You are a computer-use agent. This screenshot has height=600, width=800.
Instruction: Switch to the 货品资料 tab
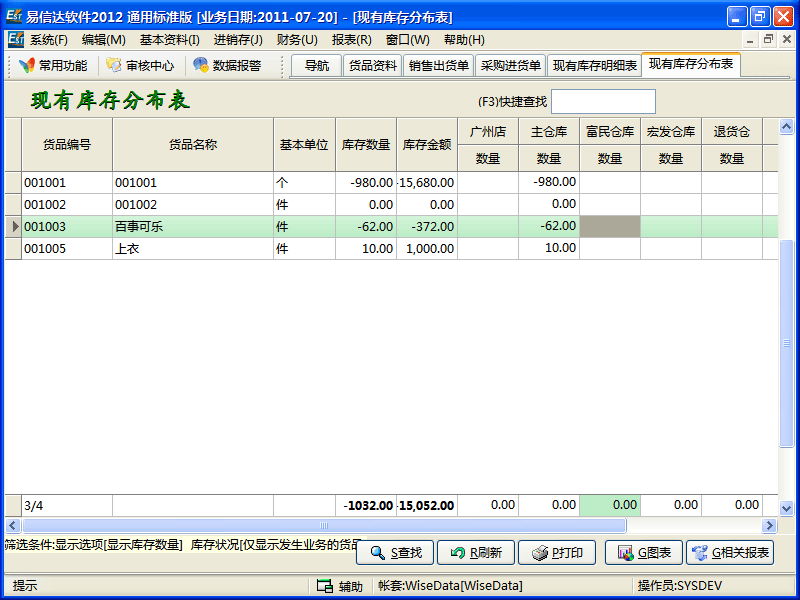373,66
